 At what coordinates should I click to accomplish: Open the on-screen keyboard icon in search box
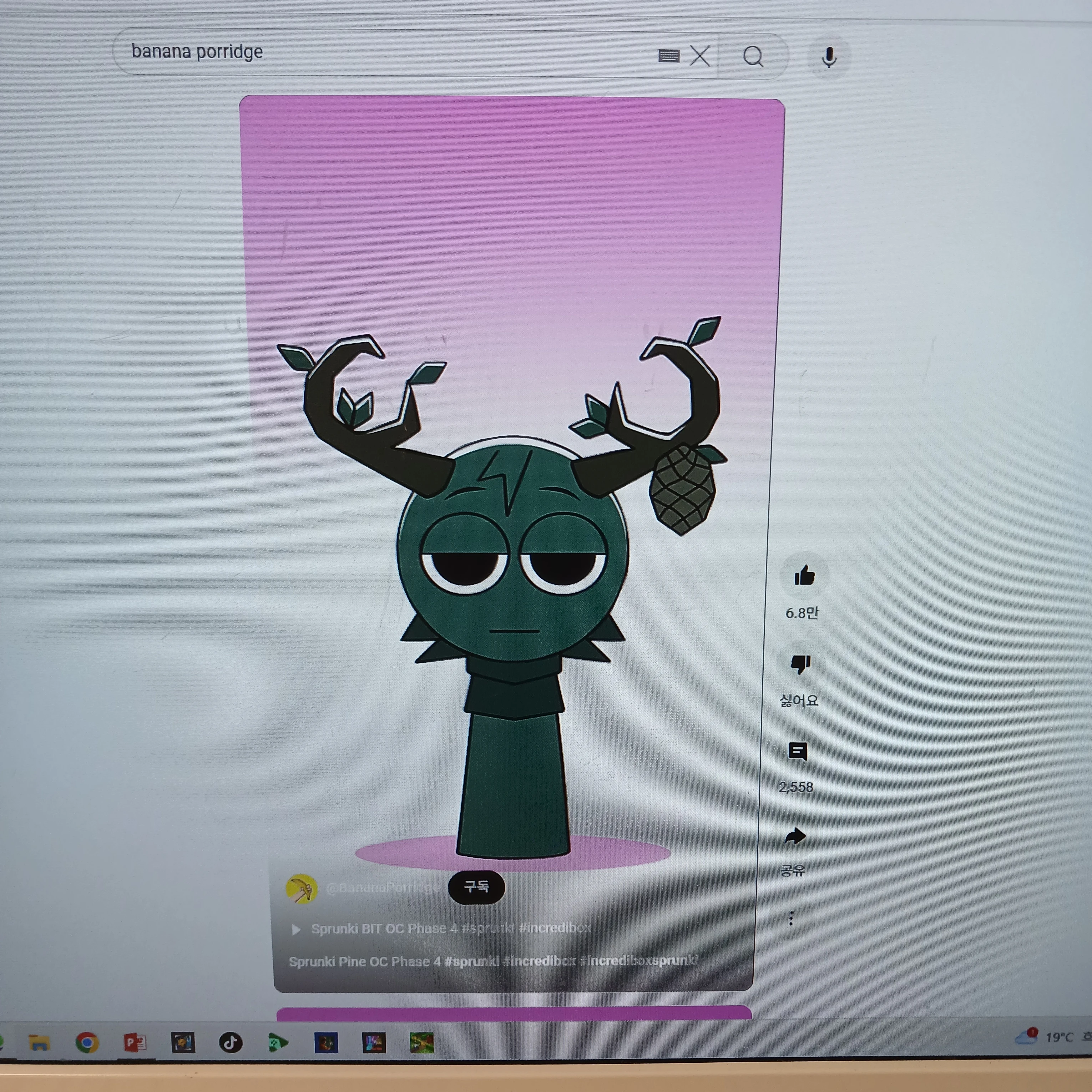coord(669,55)
